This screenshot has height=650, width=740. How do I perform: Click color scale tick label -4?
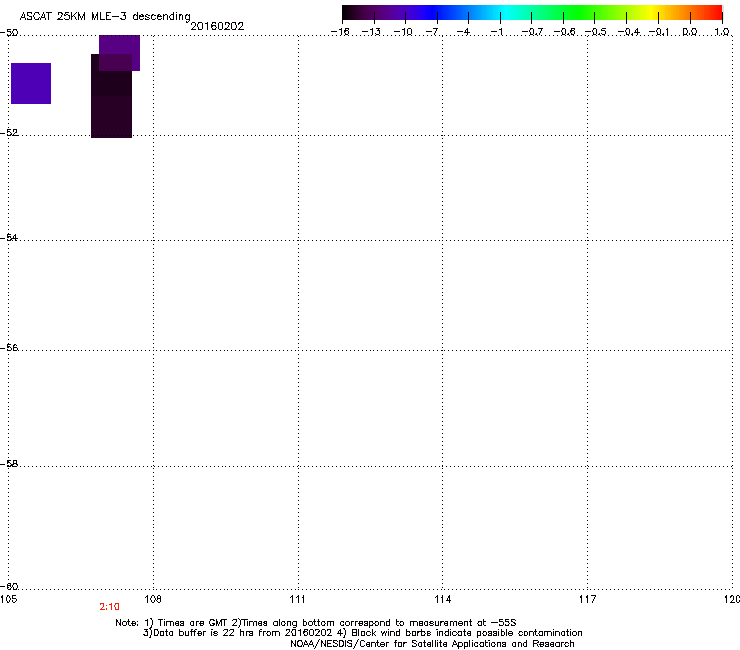[464, 32]
